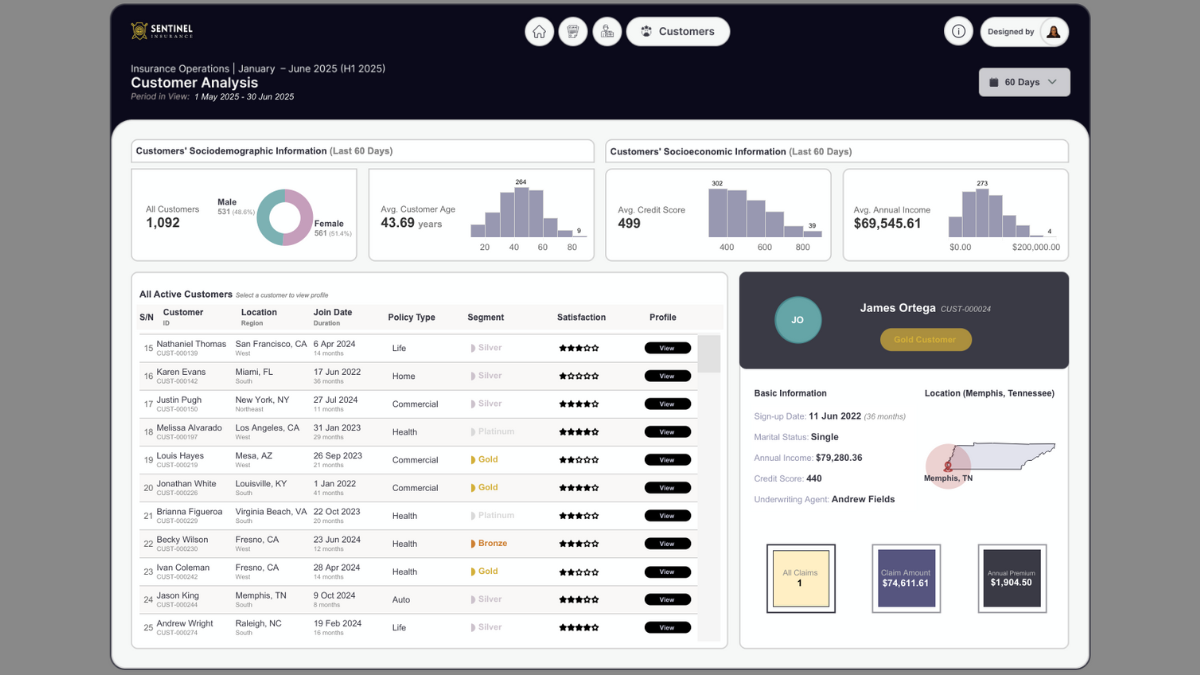The width and height of the screenshot is (1200, 675).
Task: Click the Claim Amount purple tile
Action: pyautogui.click(x=905, y=578)
